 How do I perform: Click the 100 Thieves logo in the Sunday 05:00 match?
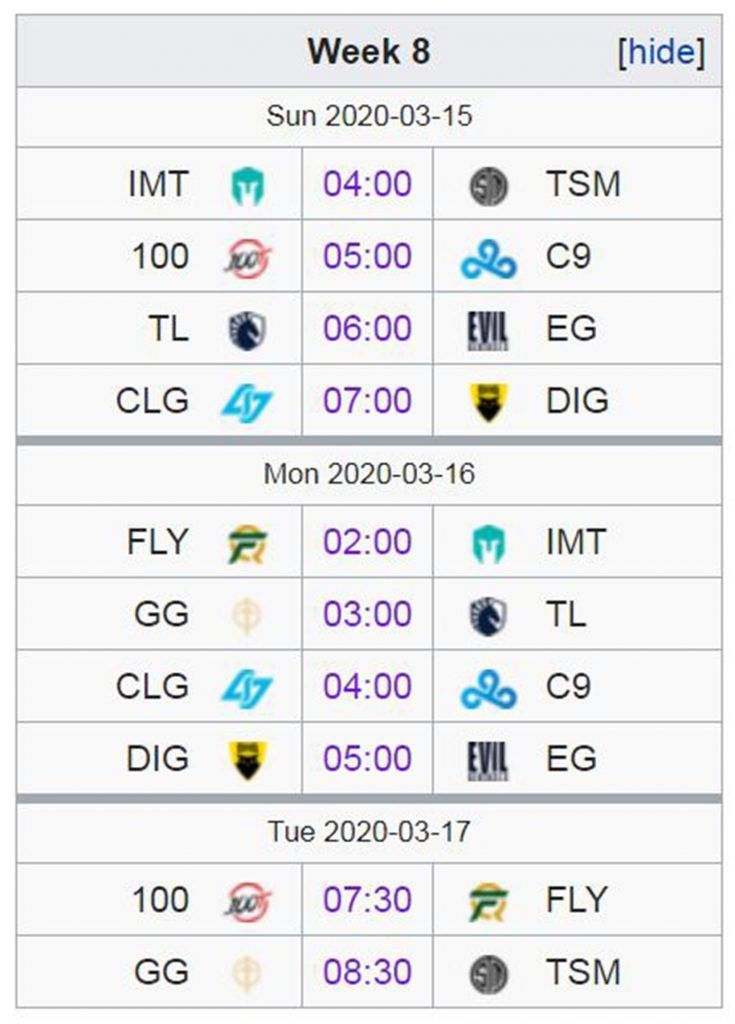(x=248, y=258)
